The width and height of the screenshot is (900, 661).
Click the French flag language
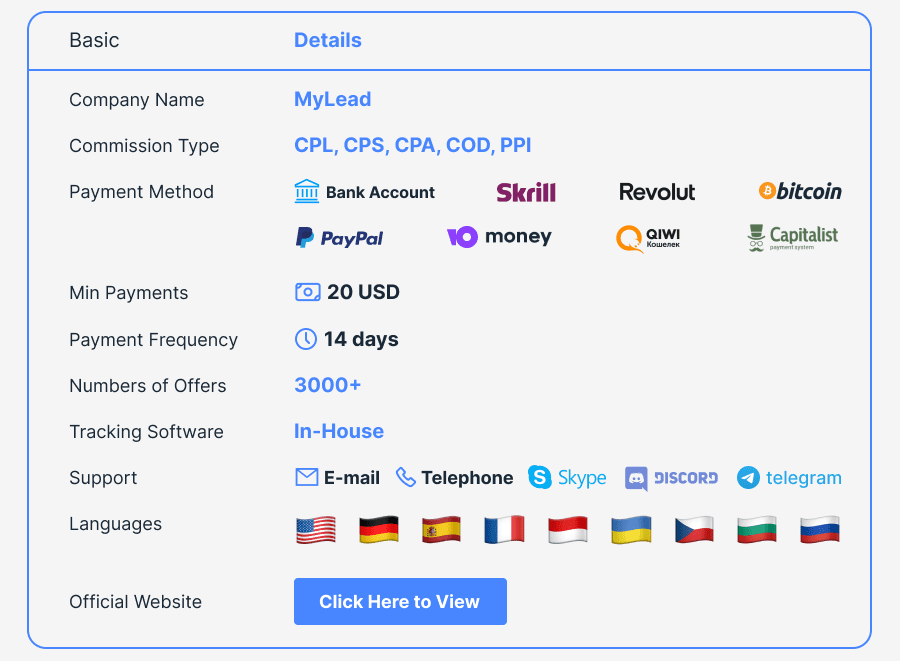pos(505,529)
